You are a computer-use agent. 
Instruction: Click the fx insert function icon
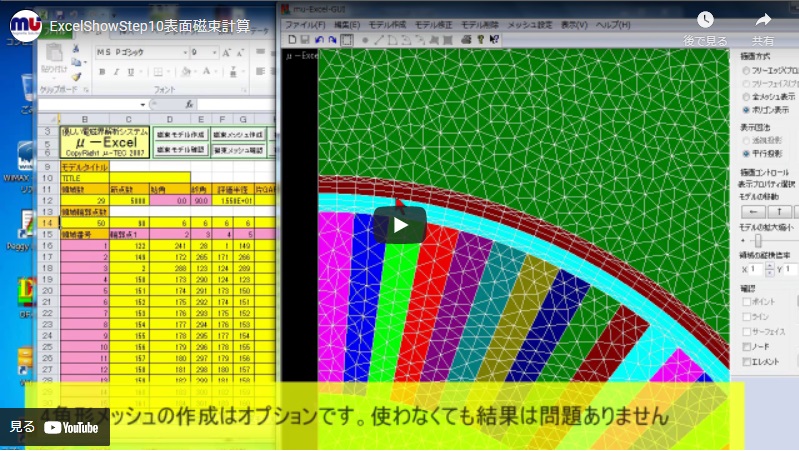pos(189,104)
